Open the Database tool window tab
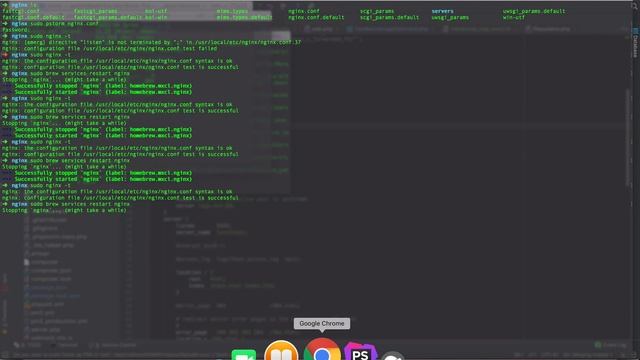This screenshot has height=360, width=640. click(x=636, y=43)
